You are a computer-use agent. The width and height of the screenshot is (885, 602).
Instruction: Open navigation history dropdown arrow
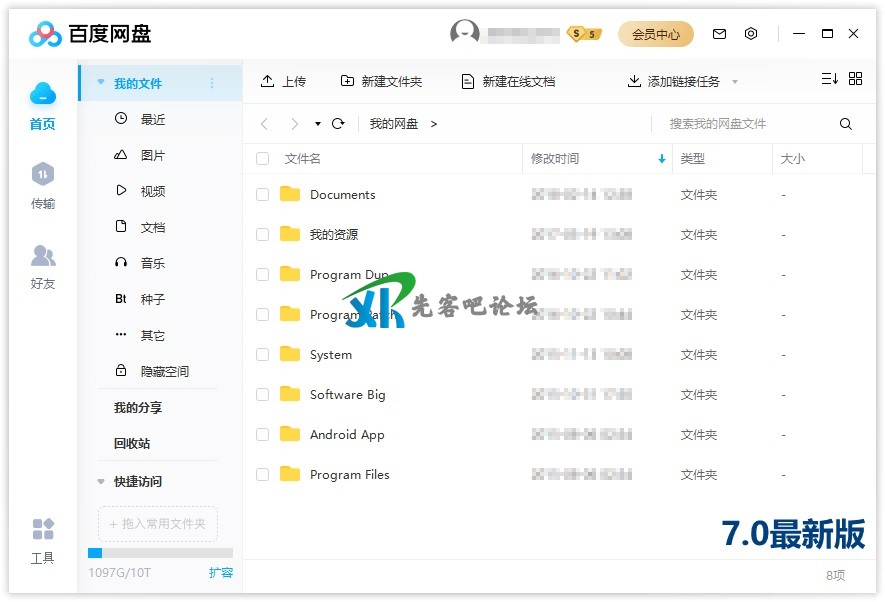(318, 124)
